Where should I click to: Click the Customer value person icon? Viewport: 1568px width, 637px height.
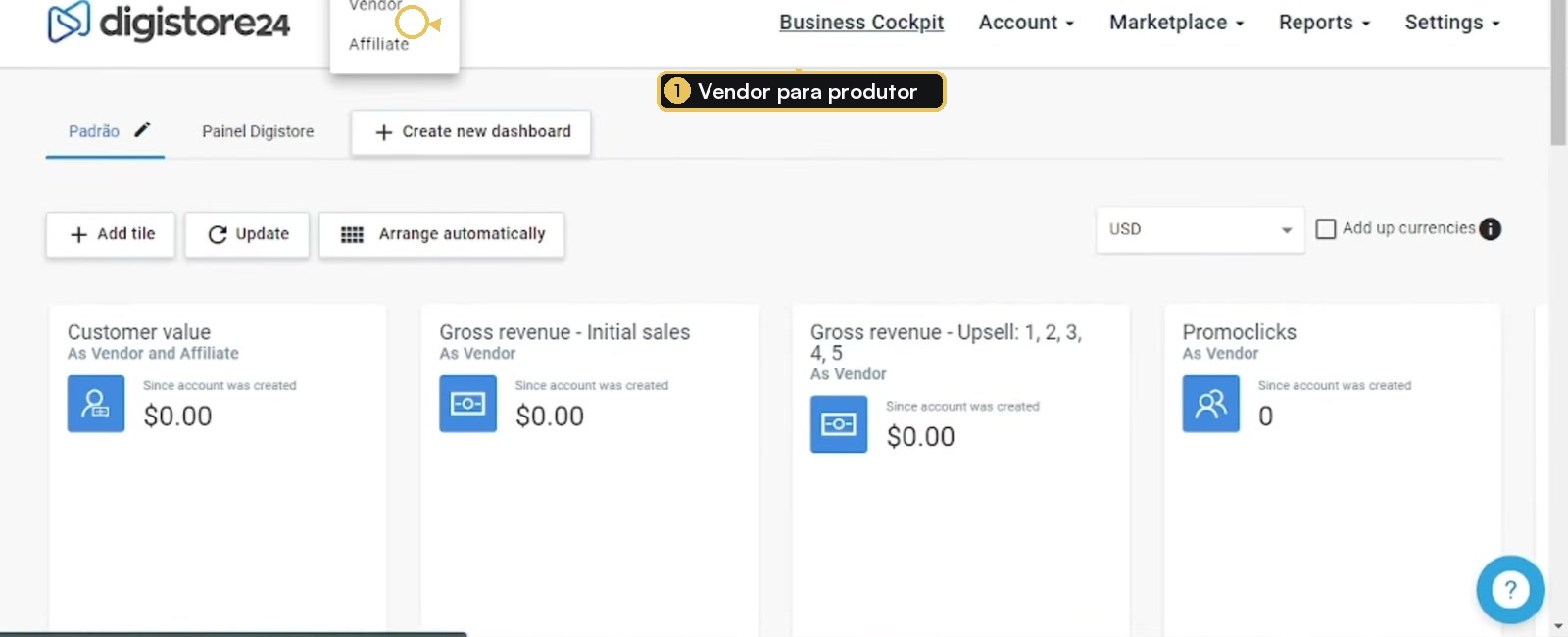coord(96,404)
